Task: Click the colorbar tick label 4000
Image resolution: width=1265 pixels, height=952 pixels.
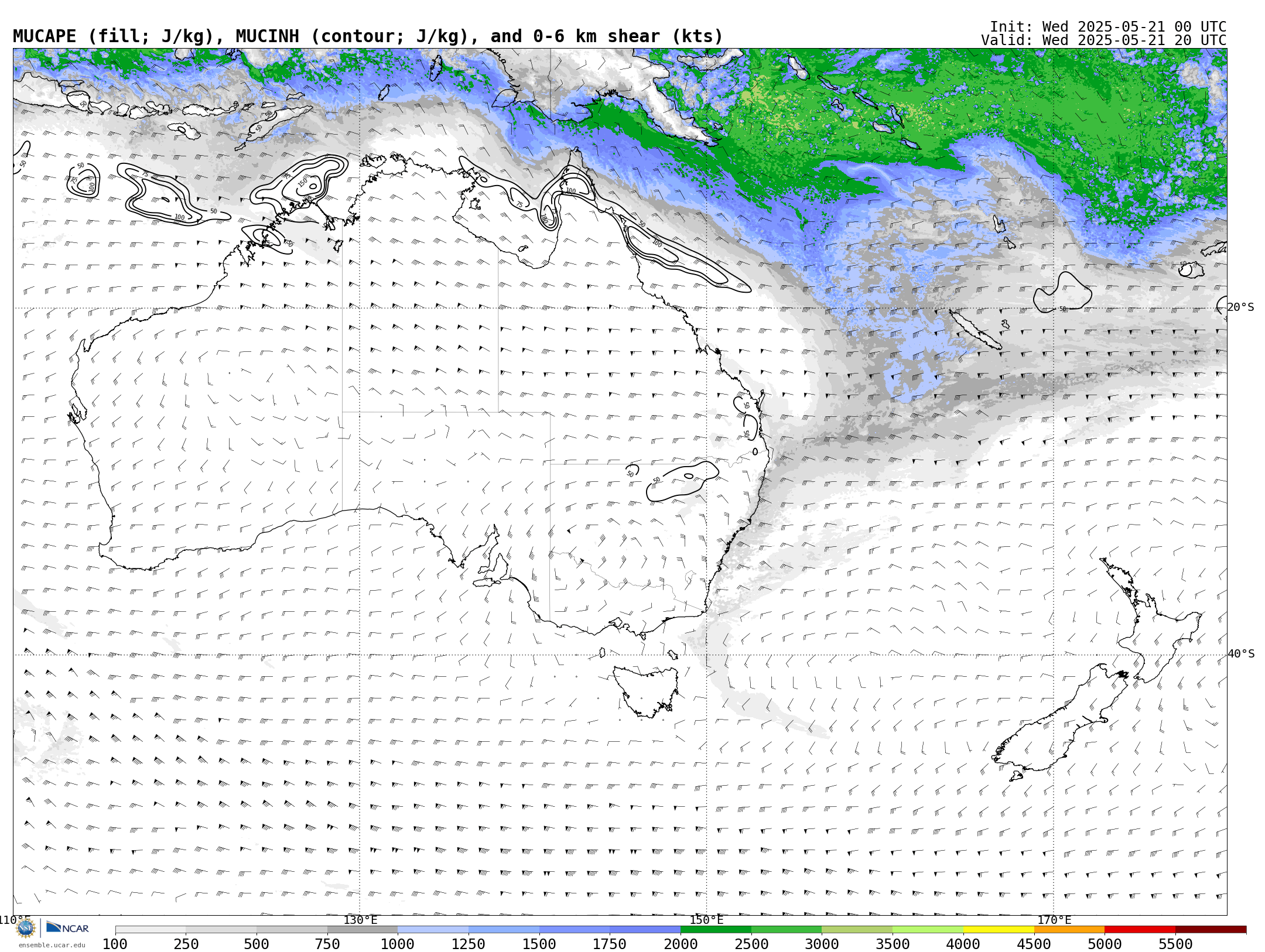Action: (963, 944)
